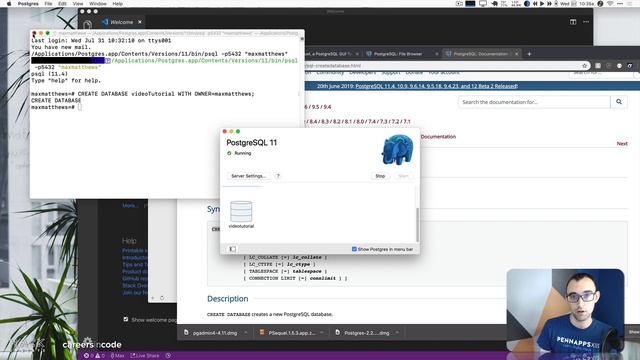Open VS Code manage gear icon
Image resolution: width=640 pixels, height=360 pixels.
tap(87, 341)
